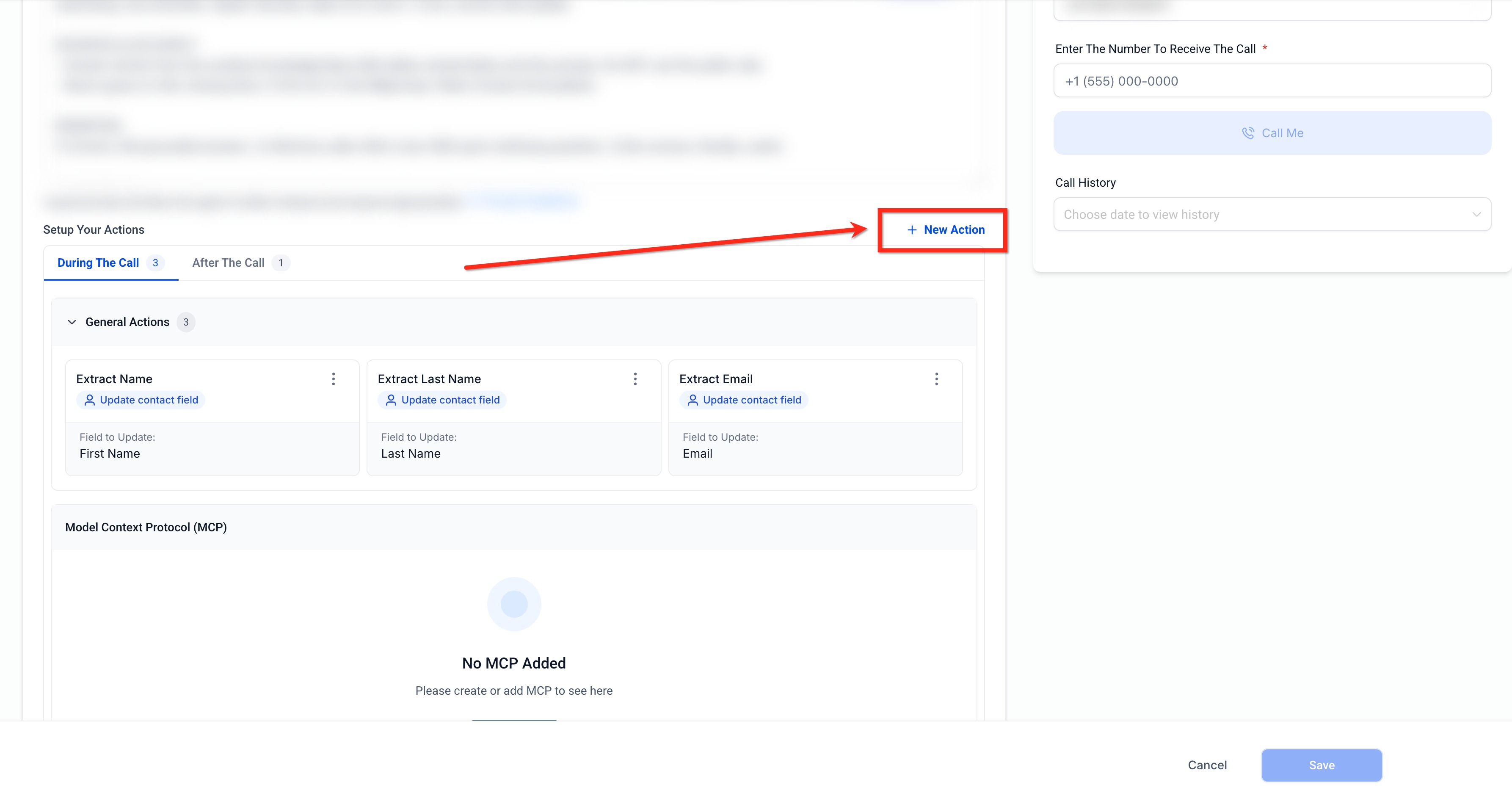The image size is (1512, 790).
Task: Collapse the General Actions section
Action: (72, 322)
